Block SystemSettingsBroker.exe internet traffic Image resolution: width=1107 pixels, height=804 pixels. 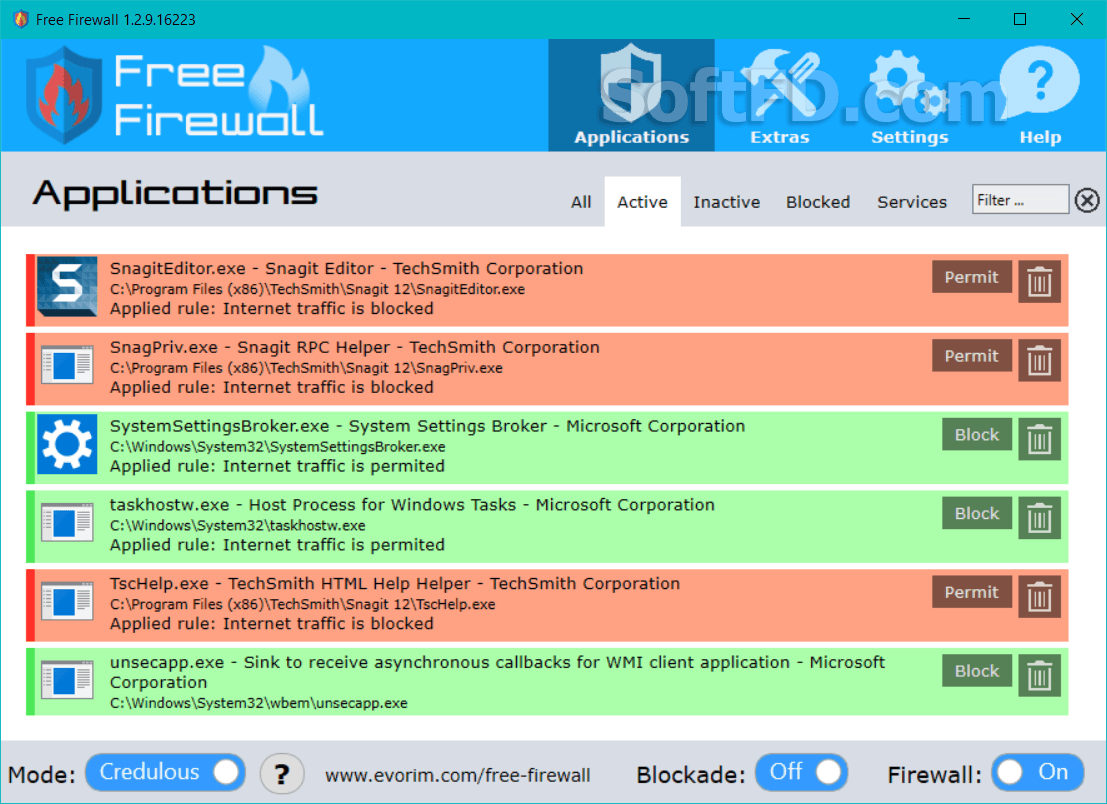coord(976,434)
